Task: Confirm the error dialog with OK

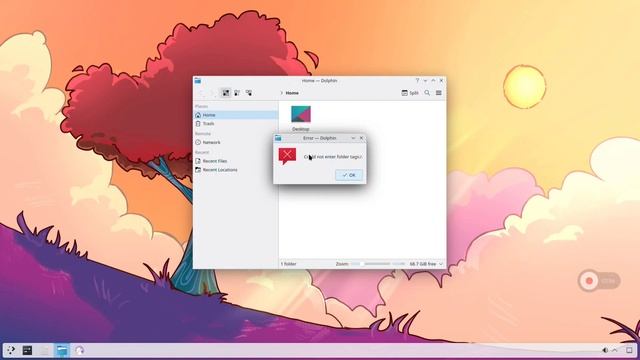Action: pyautogui.click(x=349, y=175)
